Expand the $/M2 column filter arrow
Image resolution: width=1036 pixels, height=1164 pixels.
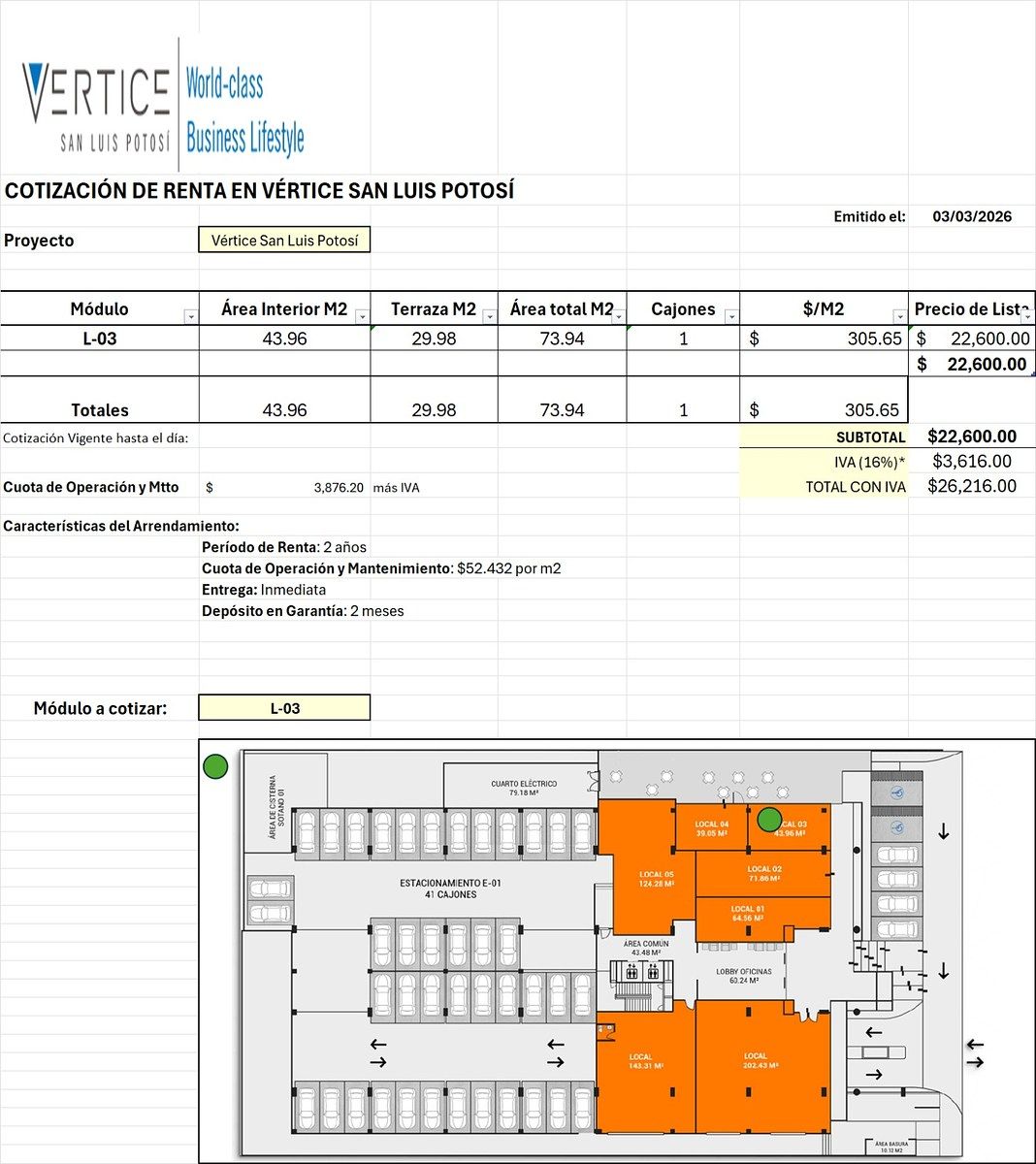(900, 317)
